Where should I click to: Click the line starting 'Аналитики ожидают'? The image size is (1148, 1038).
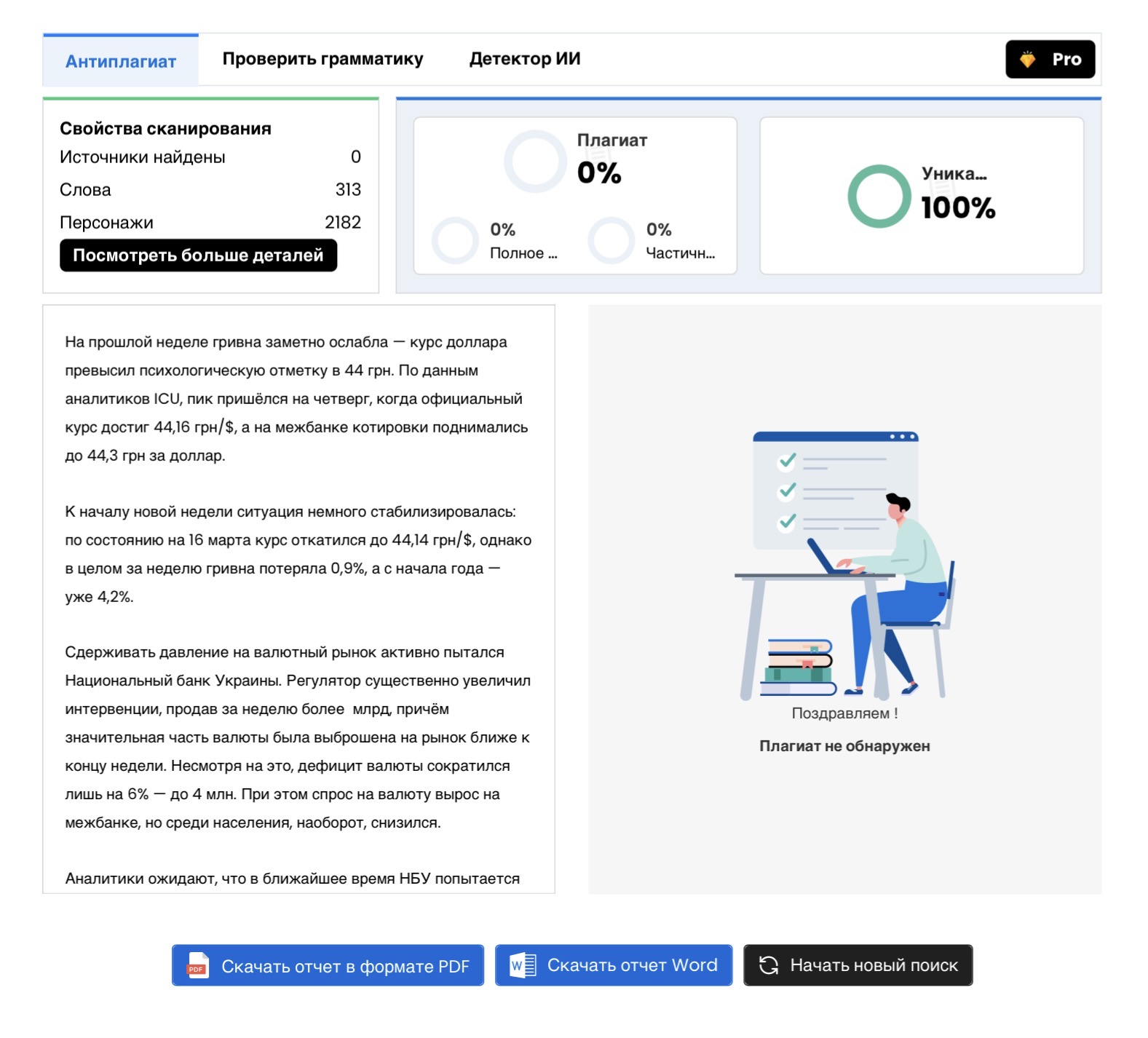pyautogui.click(x=293, y=879)
